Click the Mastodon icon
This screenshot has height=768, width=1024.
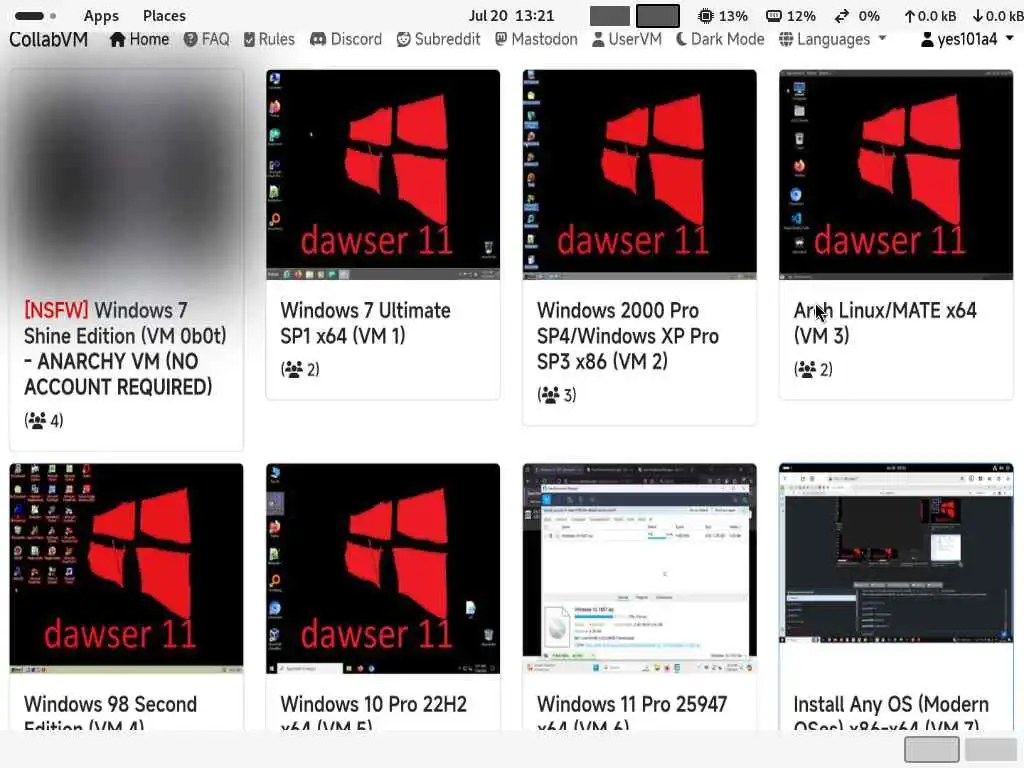coord(501,39)
